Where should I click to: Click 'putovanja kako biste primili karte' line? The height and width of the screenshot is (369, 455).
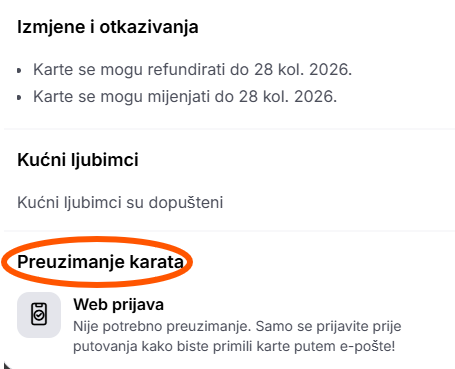(234, 346)
